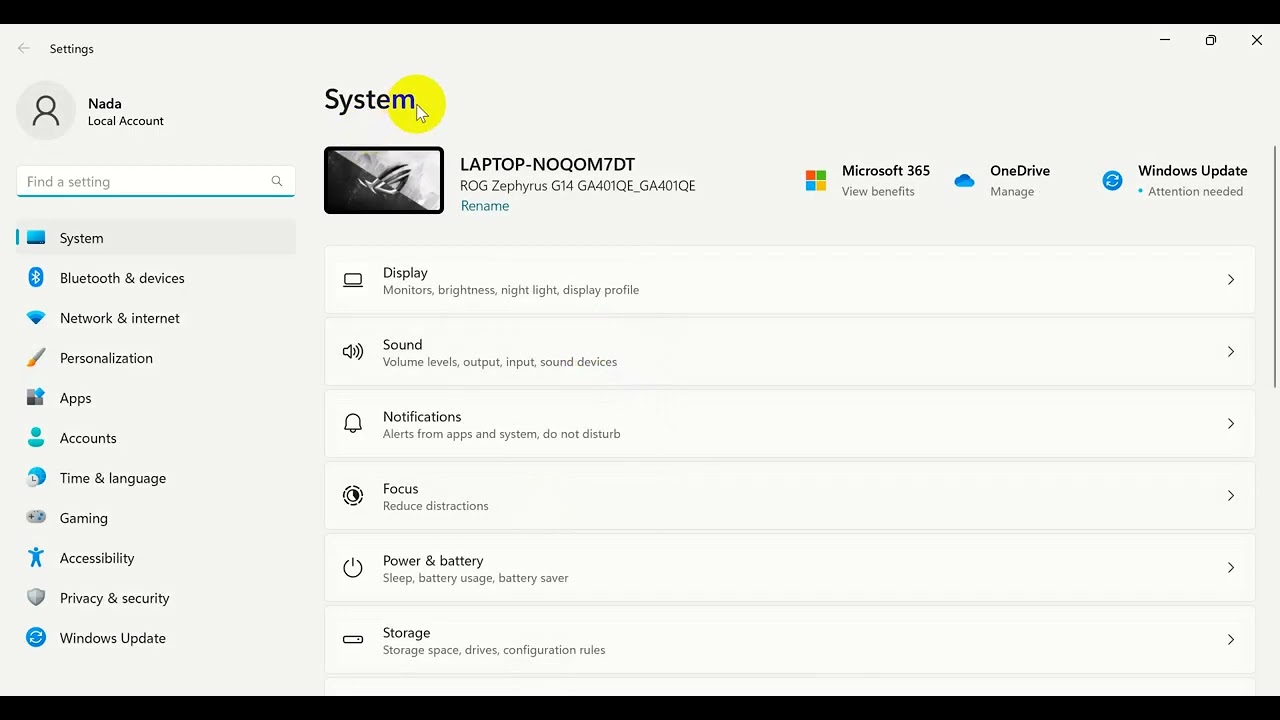Click the Sound speaker icon
Viewport: 1280px width, 720px height.
pos(353,352)
